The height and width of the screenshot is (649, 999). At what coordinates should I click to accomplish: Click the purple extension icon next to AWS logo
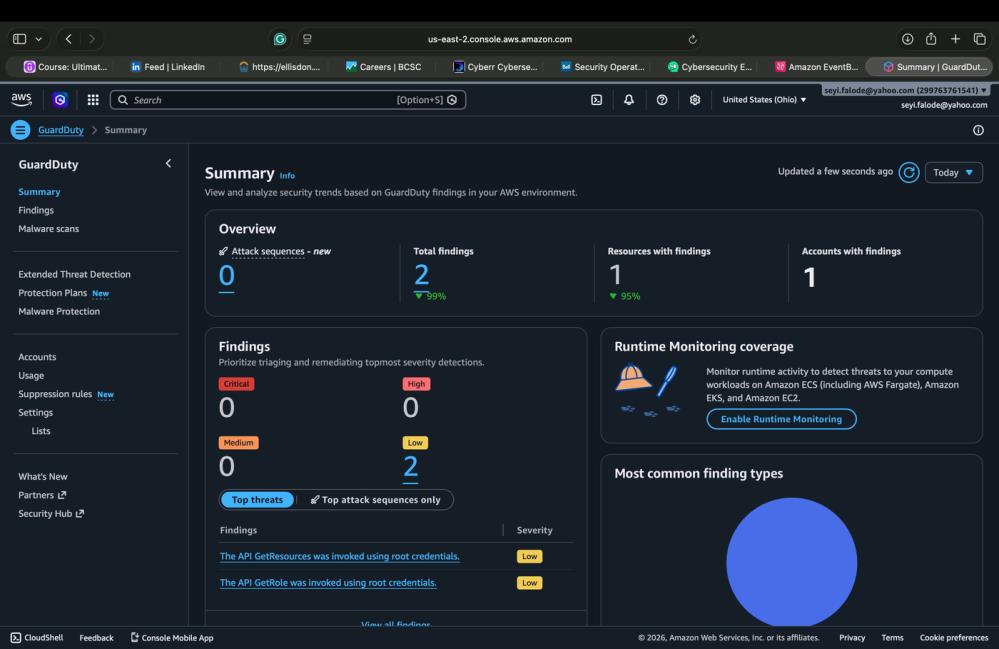(60, 99)
